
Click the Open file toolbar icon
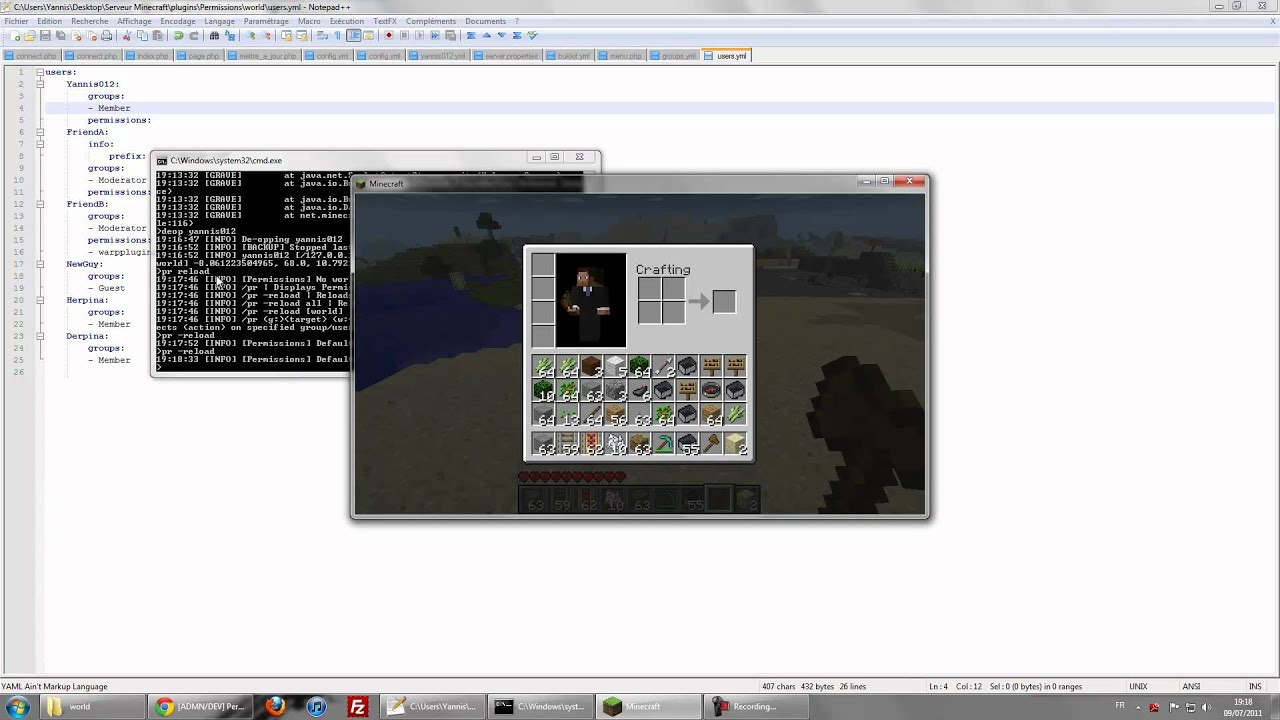30,36
